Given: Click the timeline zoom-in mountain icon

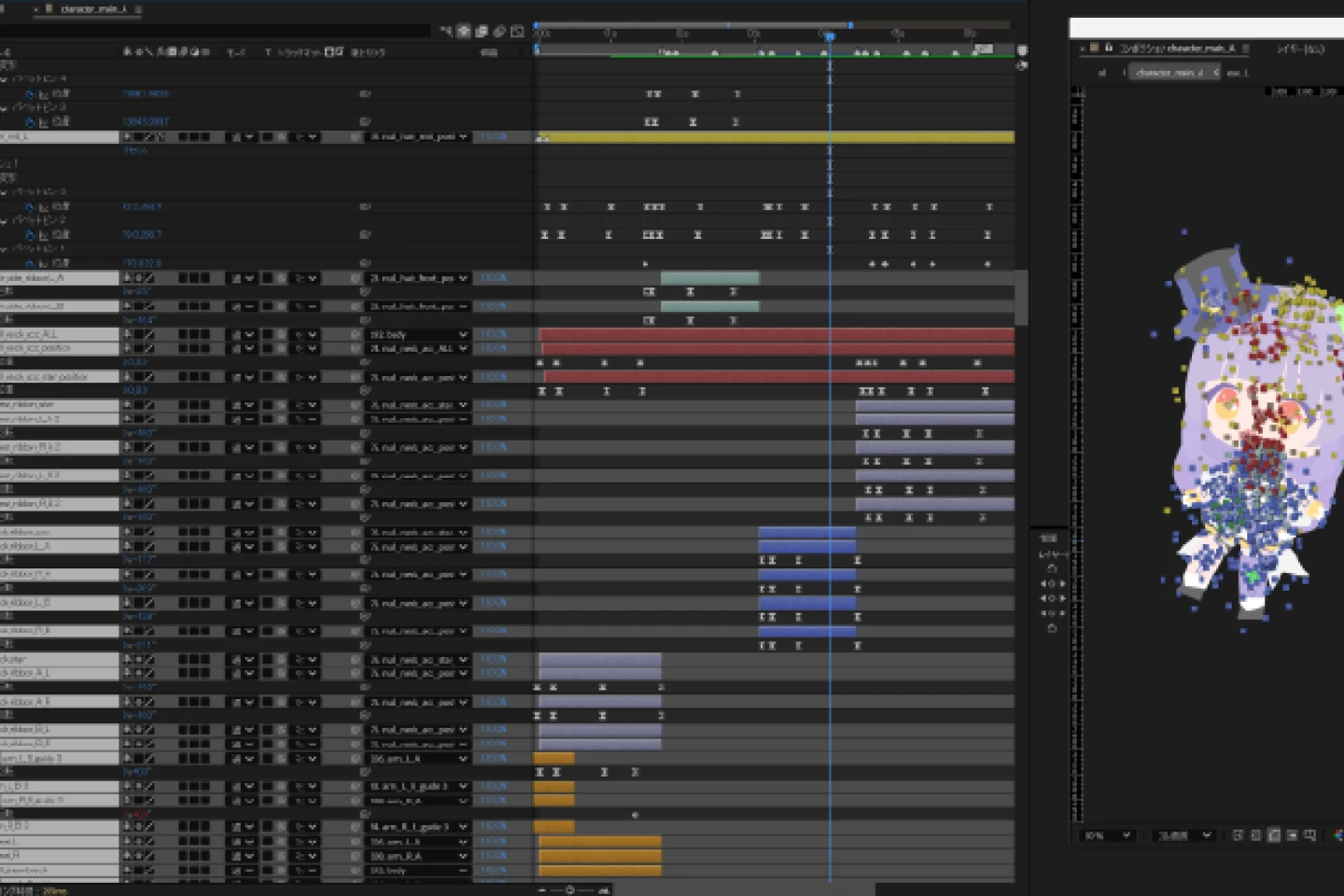Looking at the screenshot, I should [604, 890].
